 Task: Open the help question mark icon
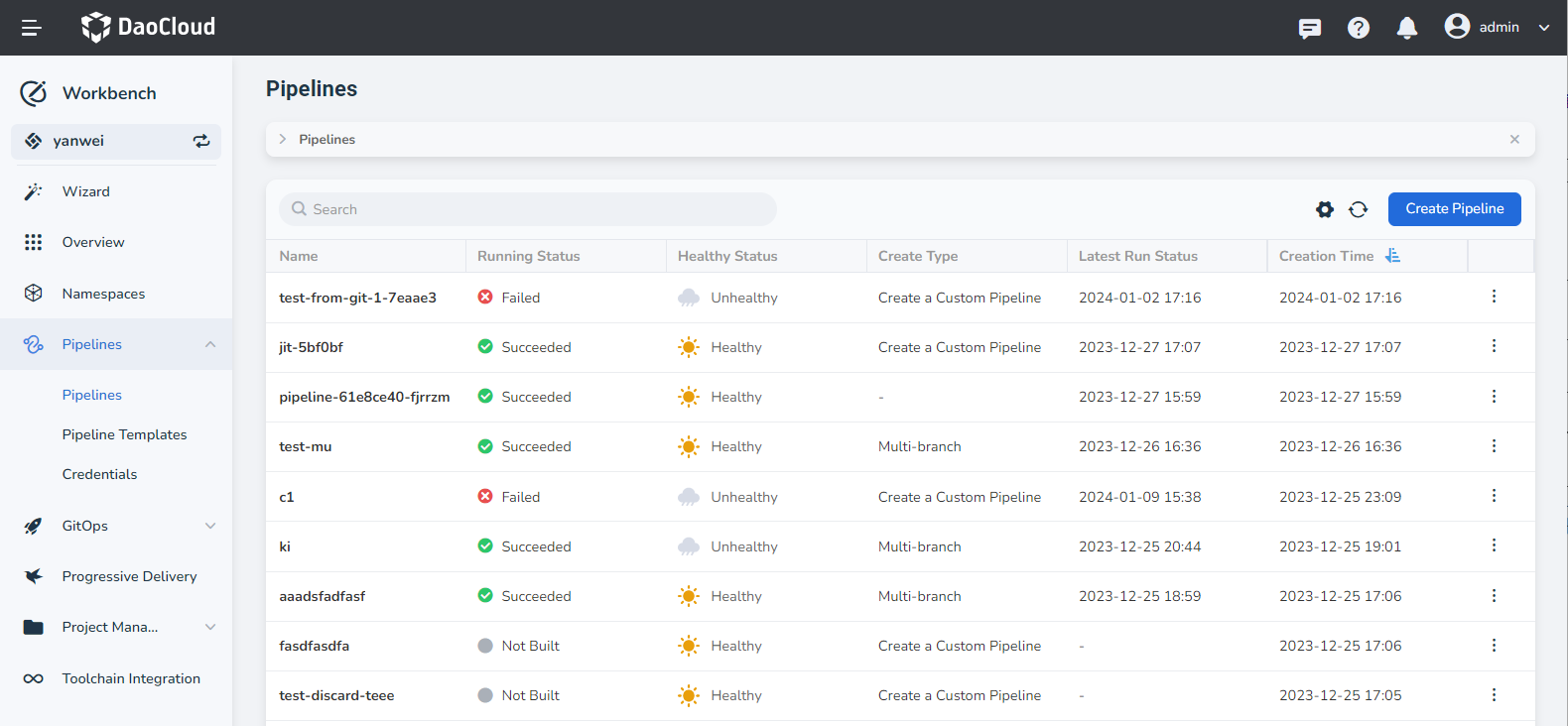(x=1359, y=28)
